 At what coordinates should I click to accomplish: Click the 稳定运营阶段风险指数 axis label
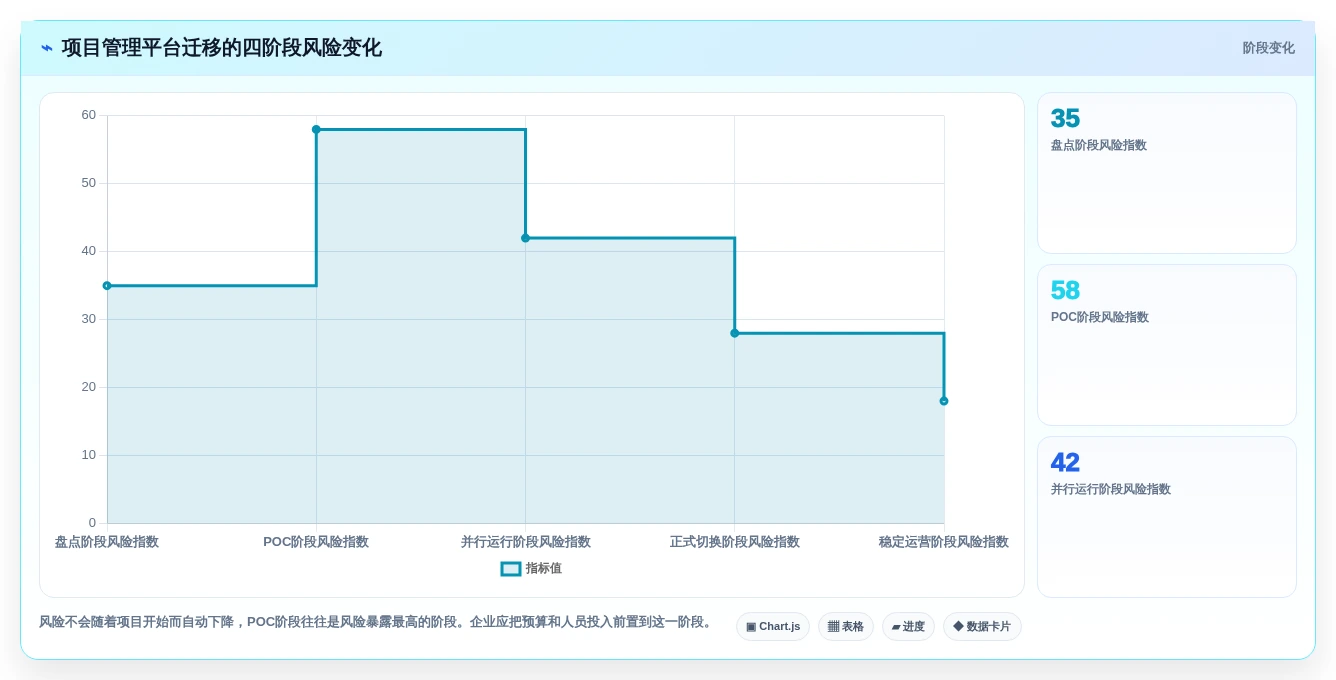click(944, 542)
